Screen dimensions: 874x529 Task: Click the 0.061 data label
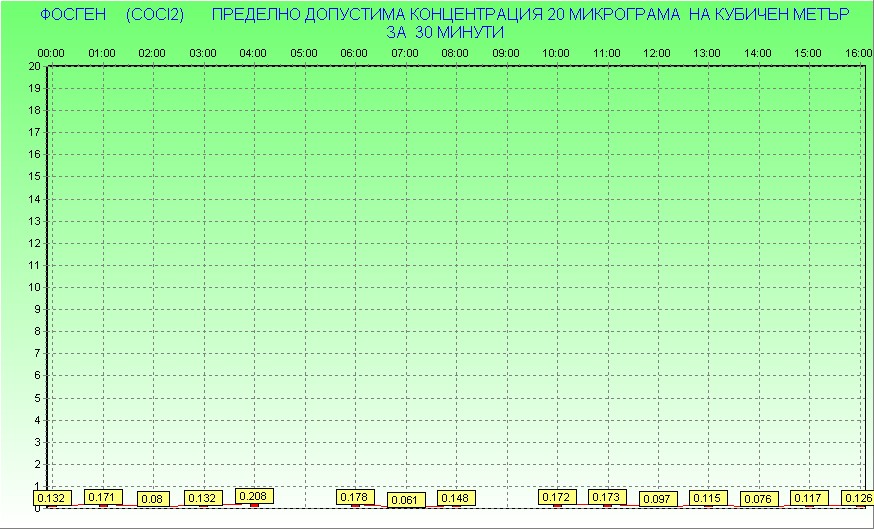405,500
